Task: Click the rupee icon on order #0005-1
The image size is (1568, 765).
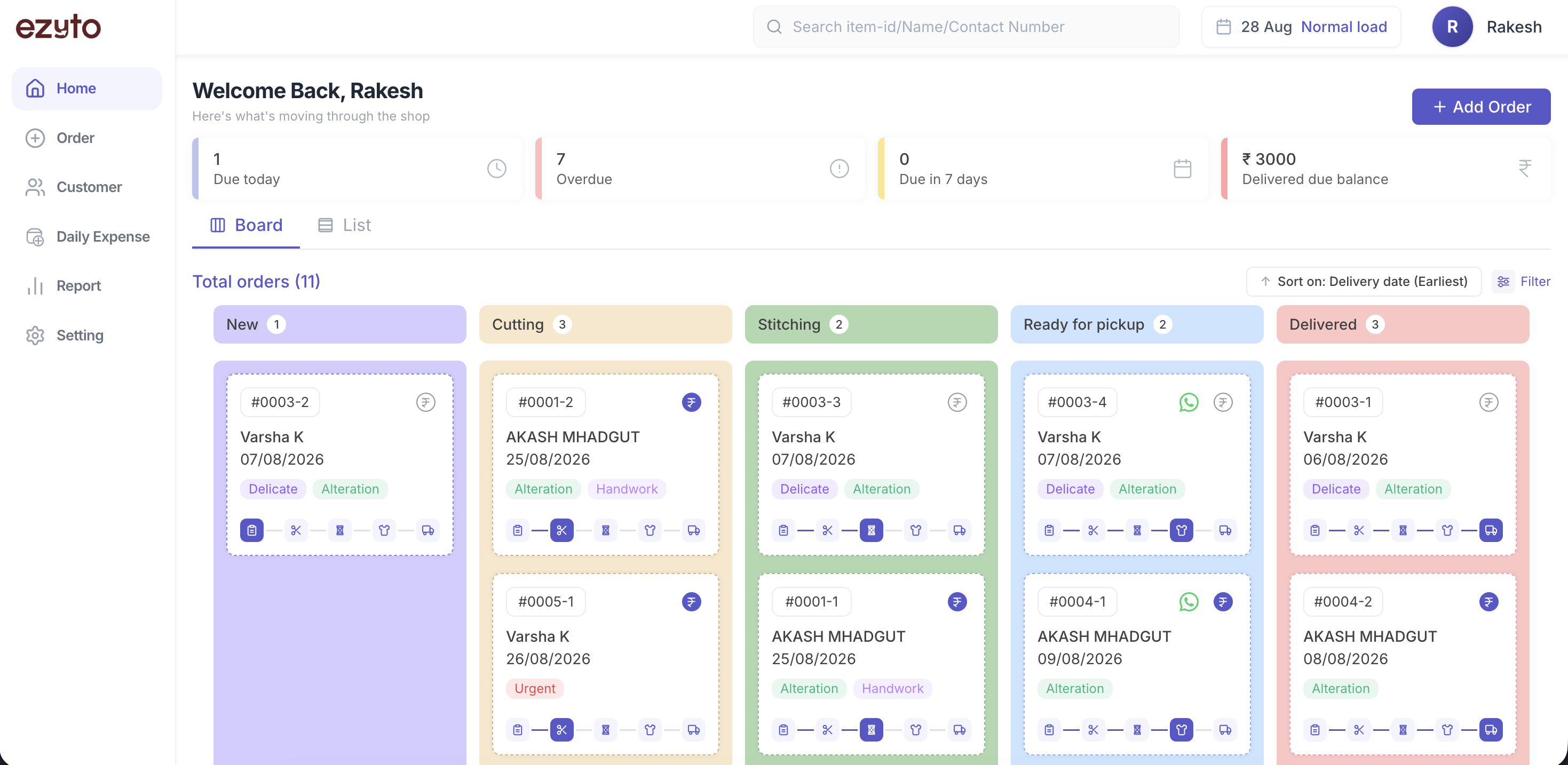Action: (691, 602)
